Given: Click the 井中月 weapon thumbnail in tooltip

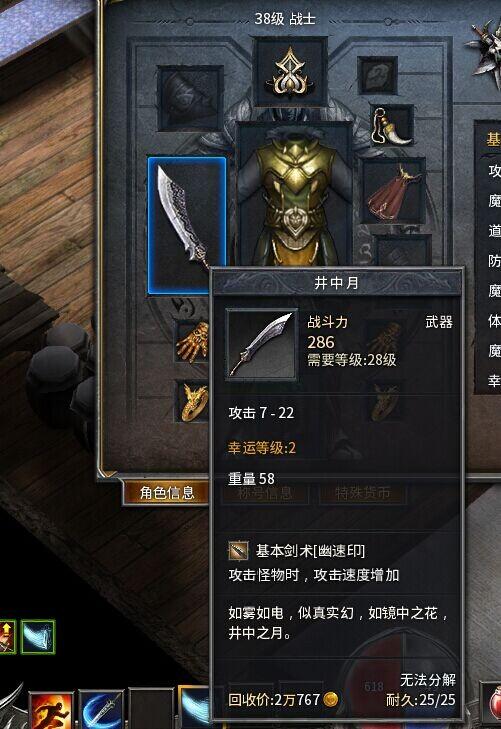Looking at the screenshot, I should pyautogui.click(x=262, y=345).
